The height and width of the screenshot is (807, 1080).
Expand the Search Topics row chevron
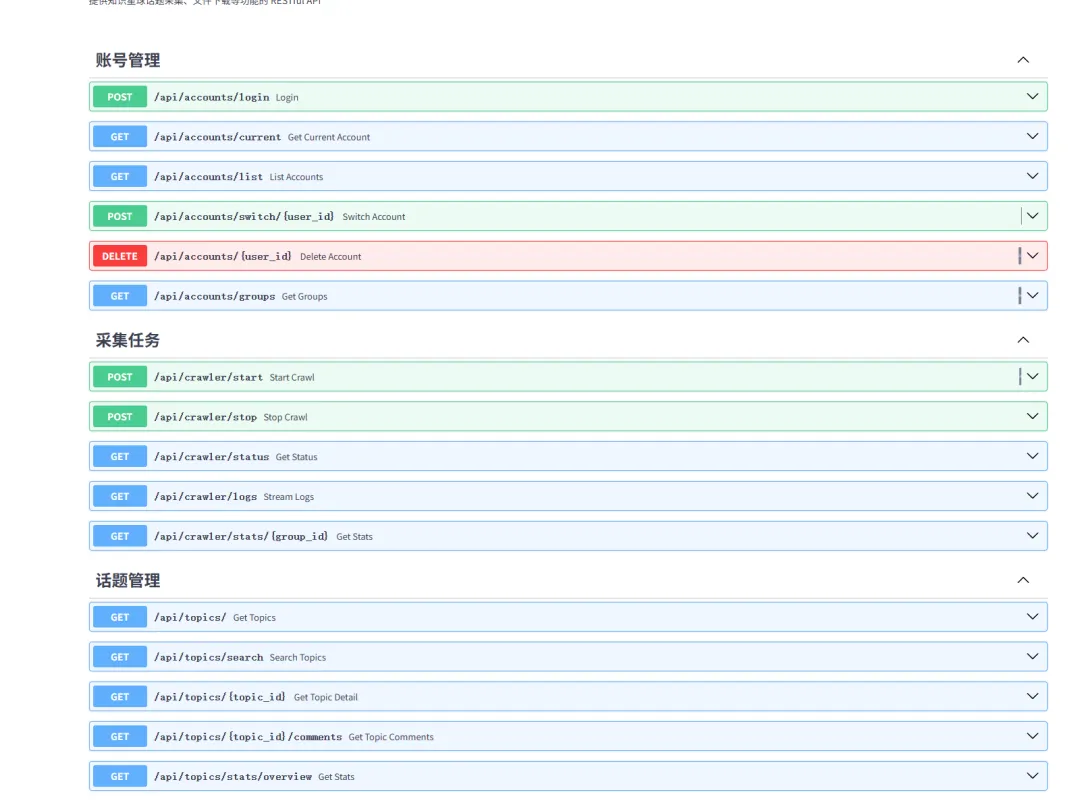(1032, 657)
